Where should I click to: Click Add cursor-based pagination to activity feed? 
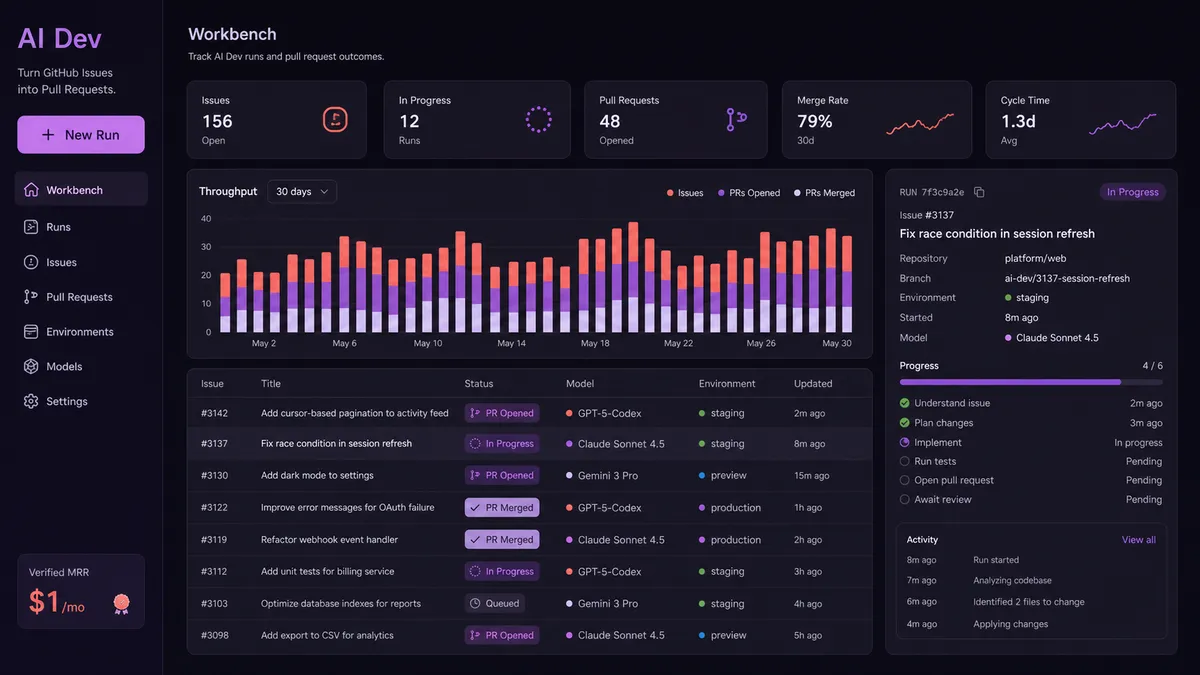[x=355, y=413]
